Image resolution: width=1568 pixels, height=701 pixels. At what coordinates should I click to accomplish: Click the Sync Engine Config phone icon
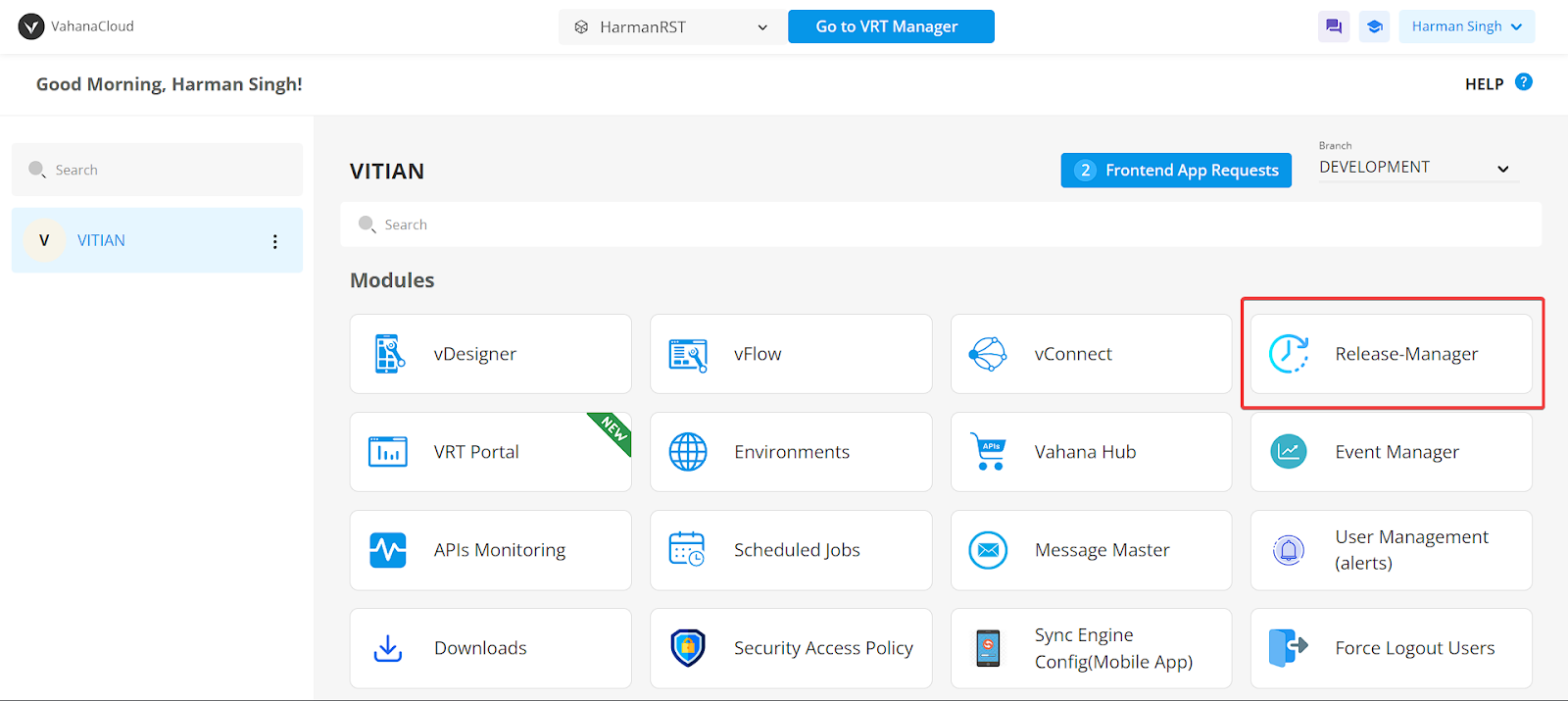(988, 648)
